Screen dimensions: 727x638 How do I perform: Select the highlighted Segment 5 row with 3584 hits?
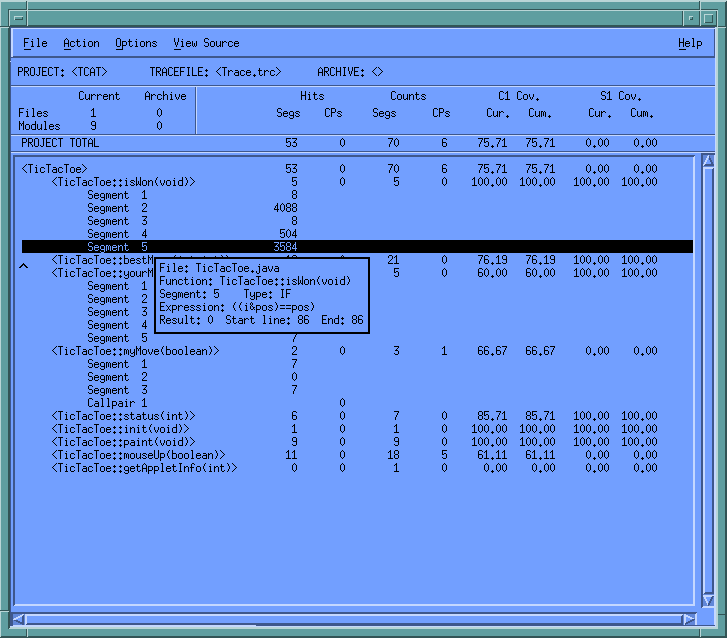click(x=357, y=247)
